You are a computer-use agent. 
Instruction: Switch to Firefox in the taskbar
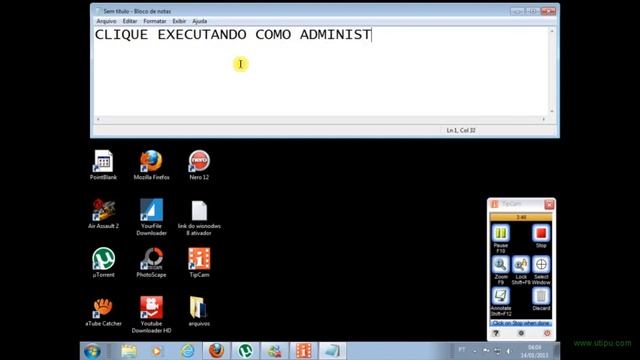point(216,351)
